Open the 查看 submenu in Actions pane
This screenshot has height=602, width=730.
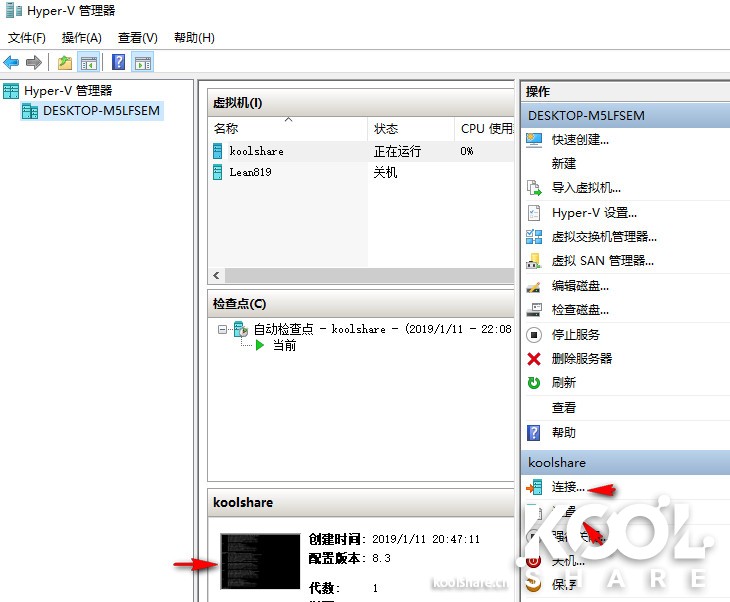coord(564,408)
